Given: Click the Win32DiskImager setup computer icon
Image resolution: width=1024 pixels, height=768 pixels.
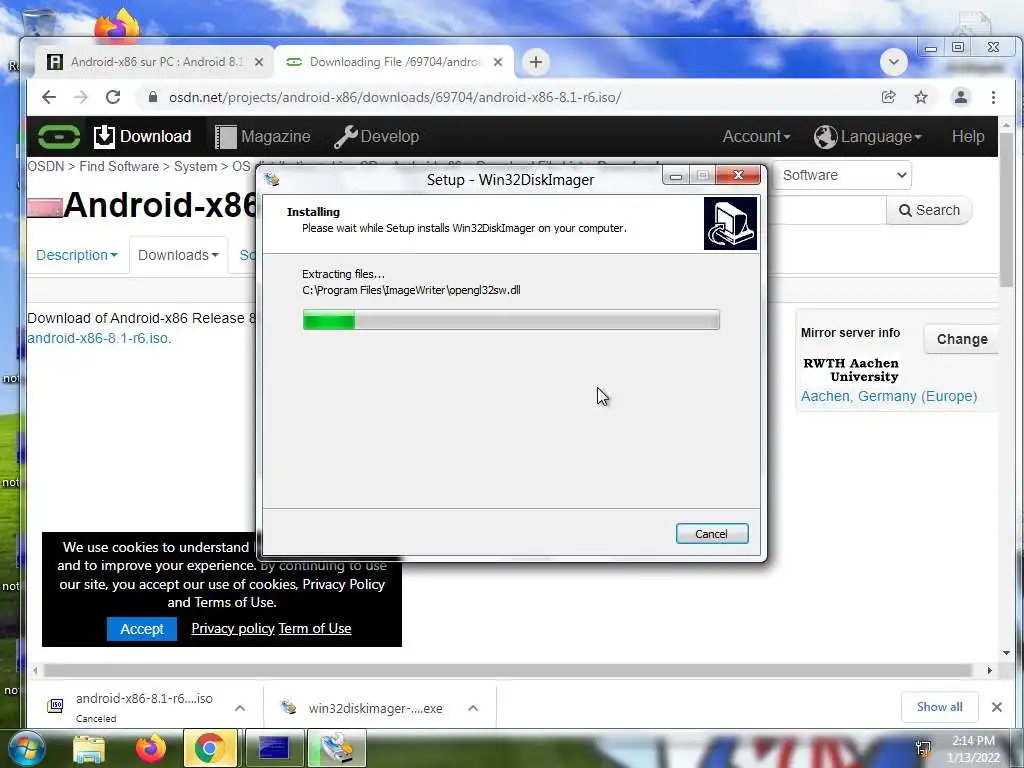Looking at the screenshot, I should tap(730, 223).
